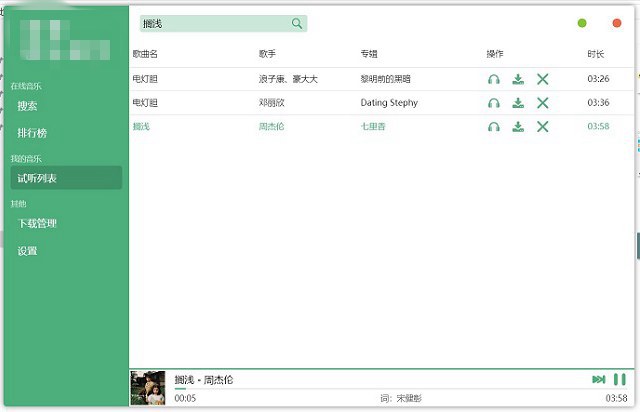Click the blurred logo in sidebar
Image resolution: width=640 pixels, height=412 pixels.
[65, 40]
